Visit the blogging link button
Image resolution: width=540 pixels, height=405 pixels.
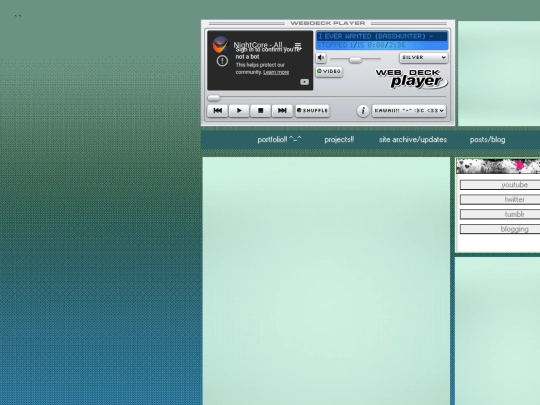click(500, 229)
